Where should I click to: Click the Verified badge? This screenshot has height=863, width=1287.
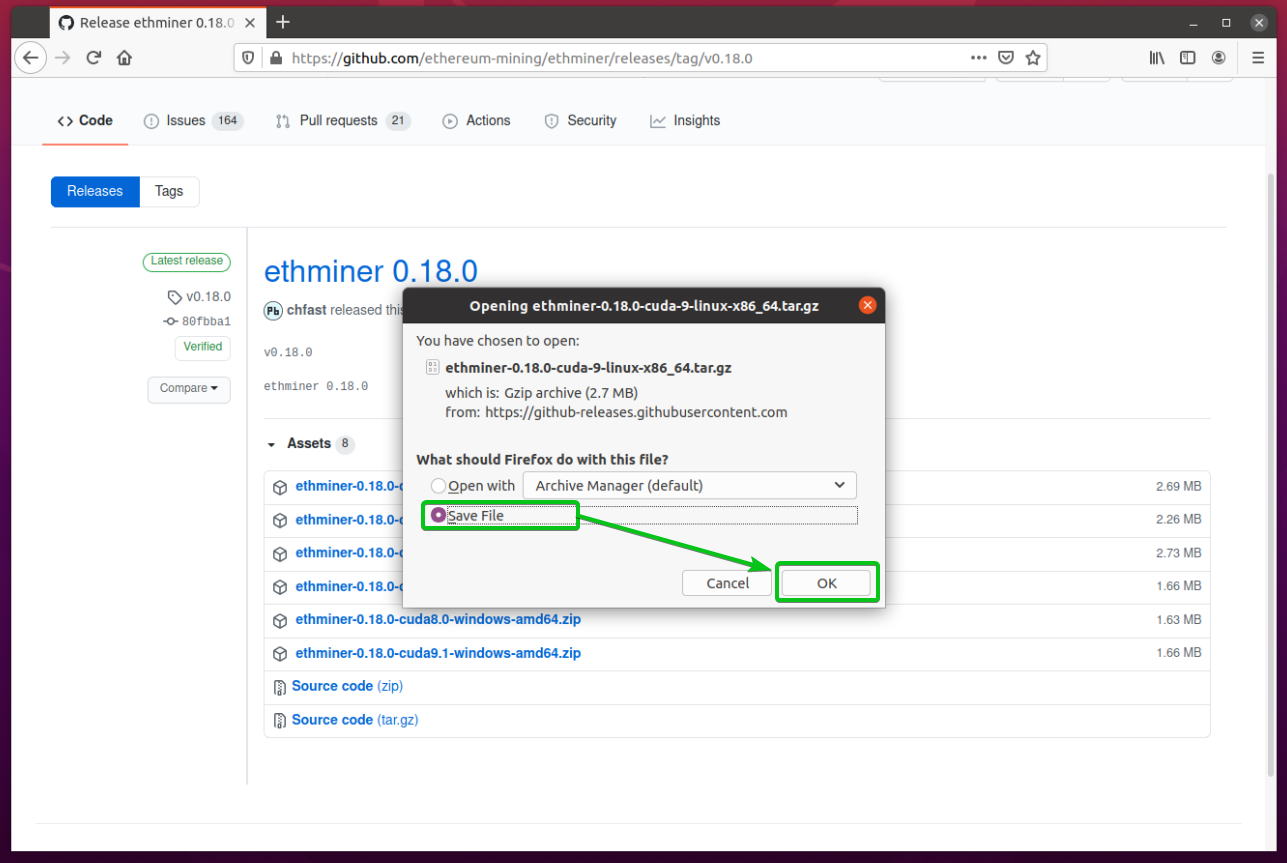(203, 347)
